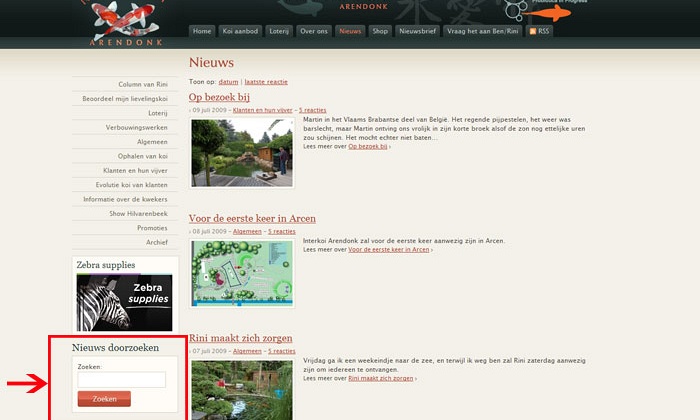This screenshot has height=420, width=700.
Task: Click Algemeen category under Rini article
Action: [247, 351]
